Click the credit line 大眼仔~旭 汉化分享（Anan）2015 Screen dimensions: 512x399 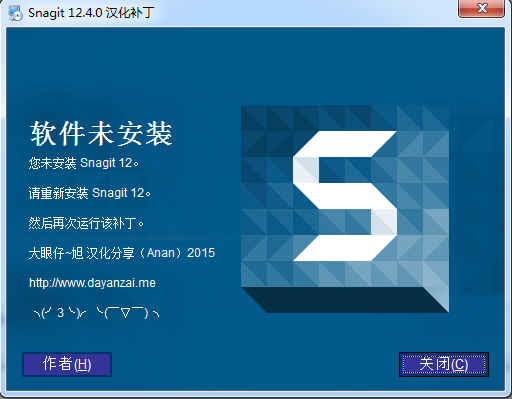click(x=122, y=253)
